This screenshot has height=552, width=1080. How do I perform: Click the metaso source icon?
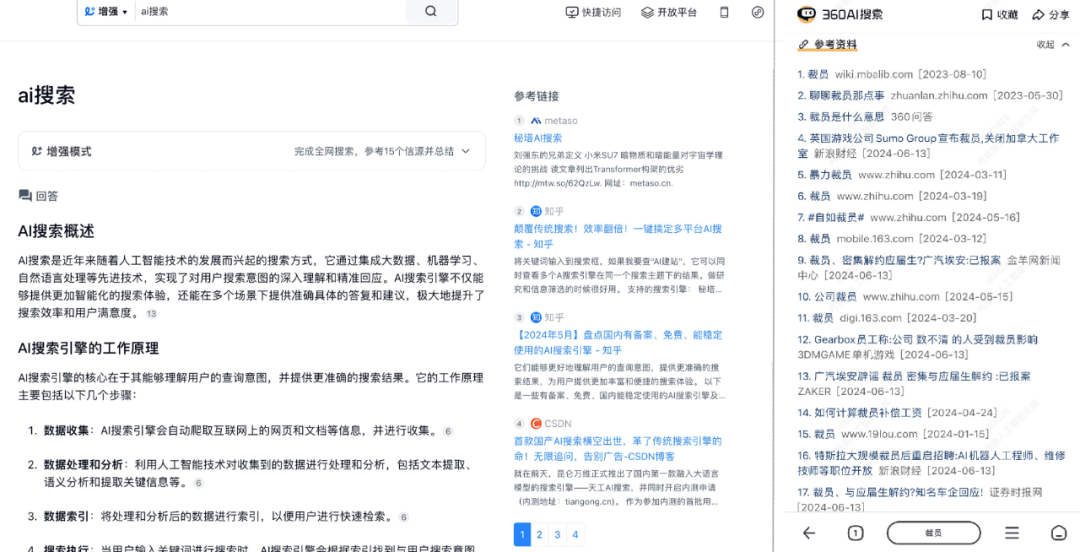point(536,120)
